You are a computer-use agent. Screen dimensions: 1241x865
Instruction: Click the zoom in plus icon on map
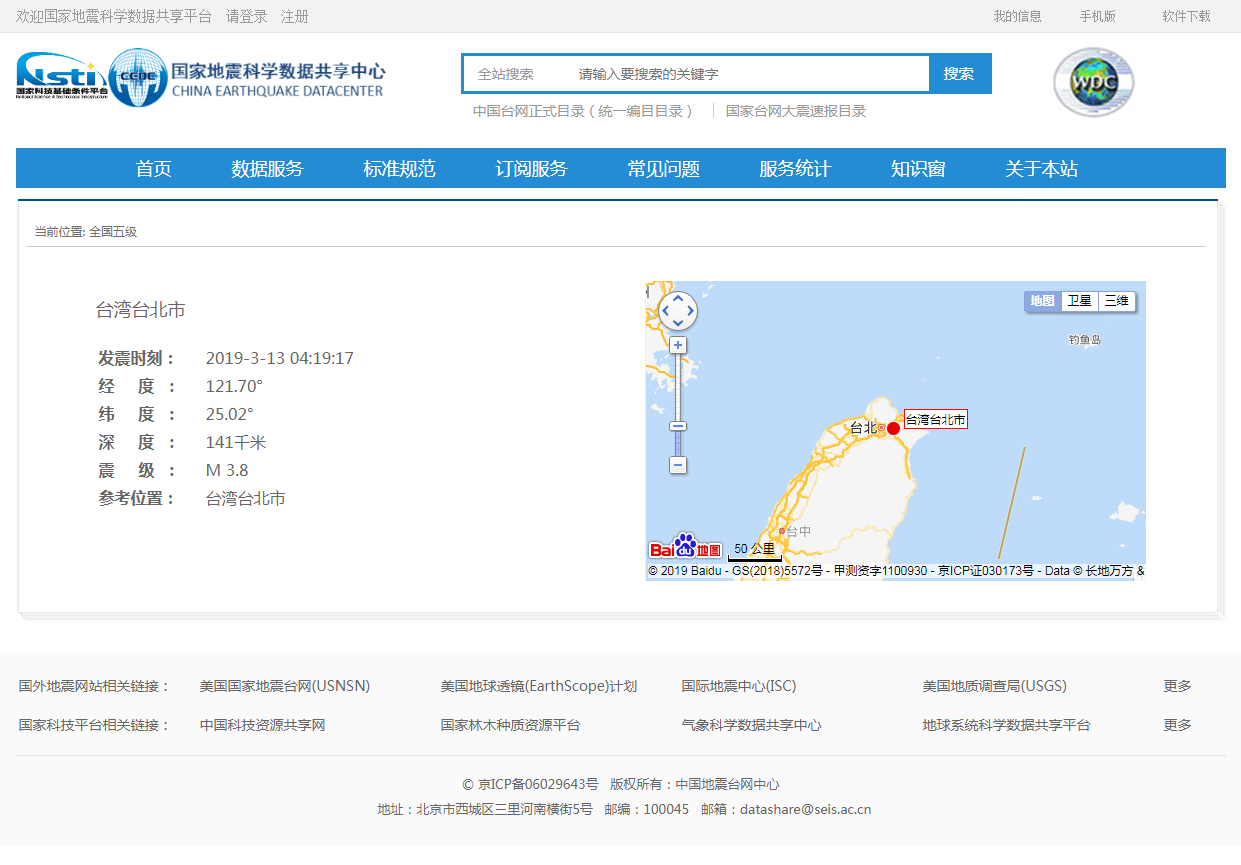[678, 344]
